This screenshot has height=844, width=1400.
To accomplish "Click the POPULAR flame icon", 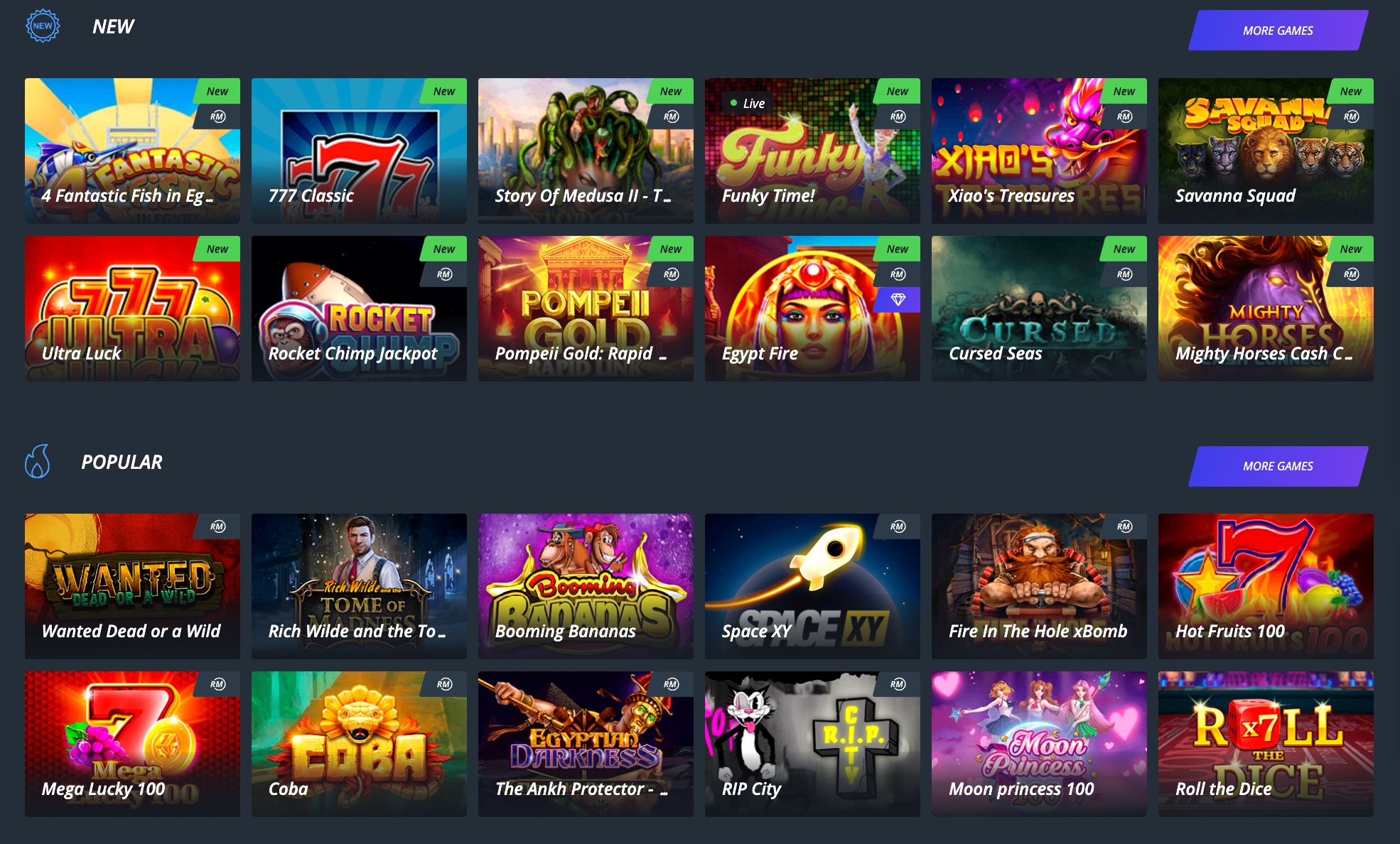I will tap(38, 461).
